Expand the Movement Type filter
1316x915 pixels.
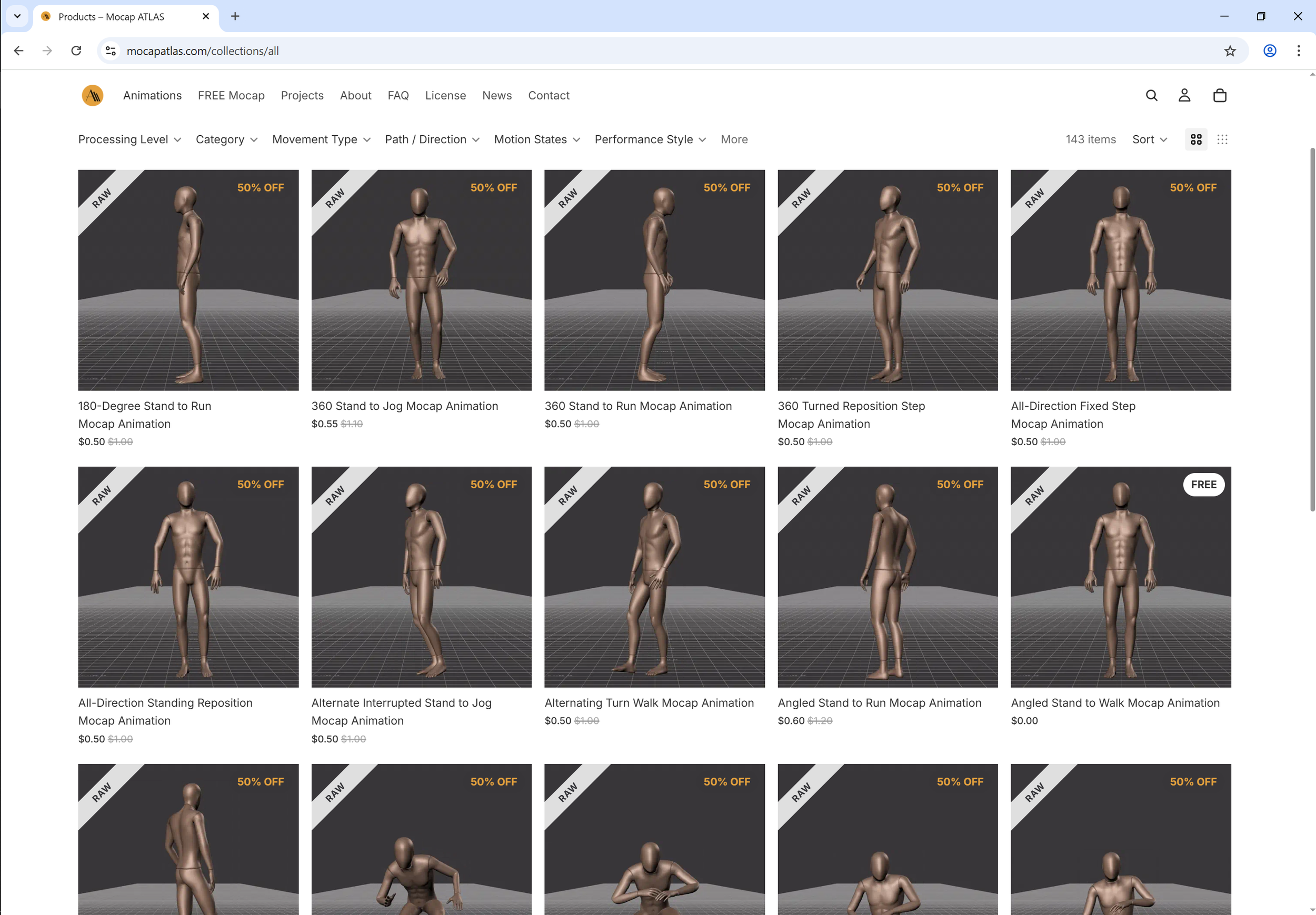(321, 139)
